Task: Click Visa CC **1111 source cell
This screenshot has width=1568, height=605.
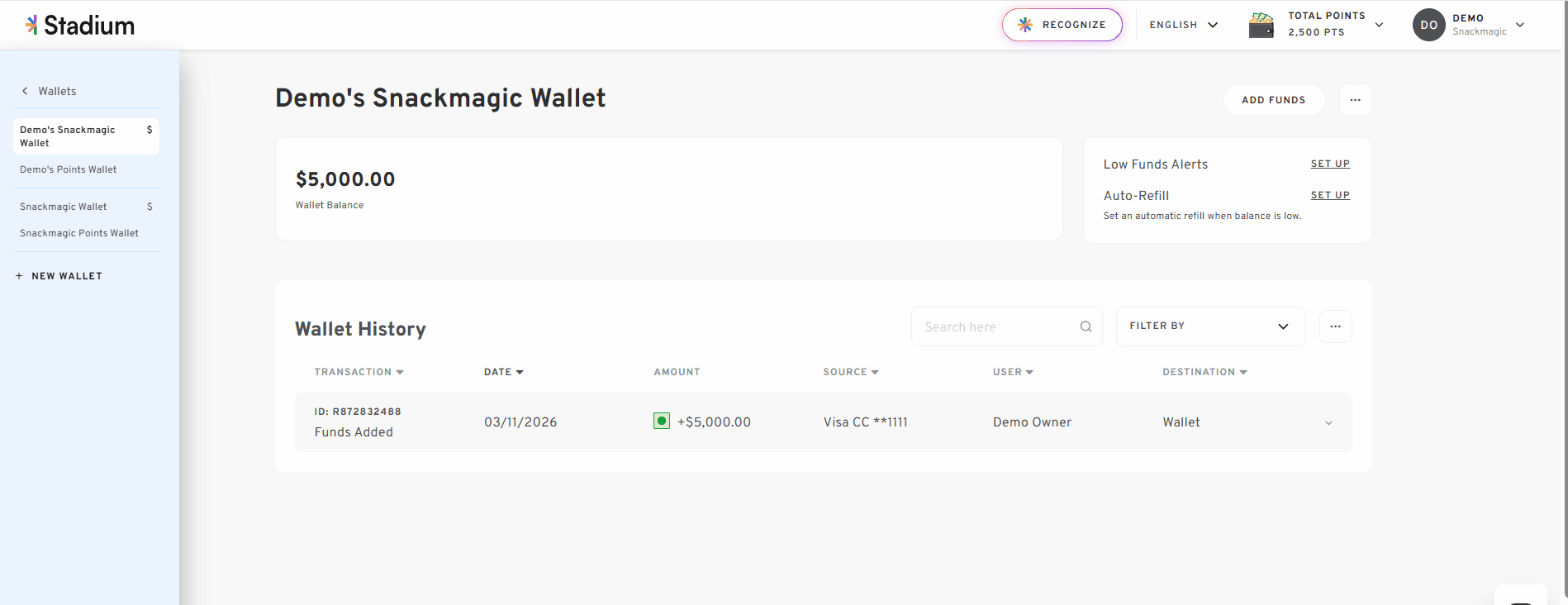Action: pos(865,422)
